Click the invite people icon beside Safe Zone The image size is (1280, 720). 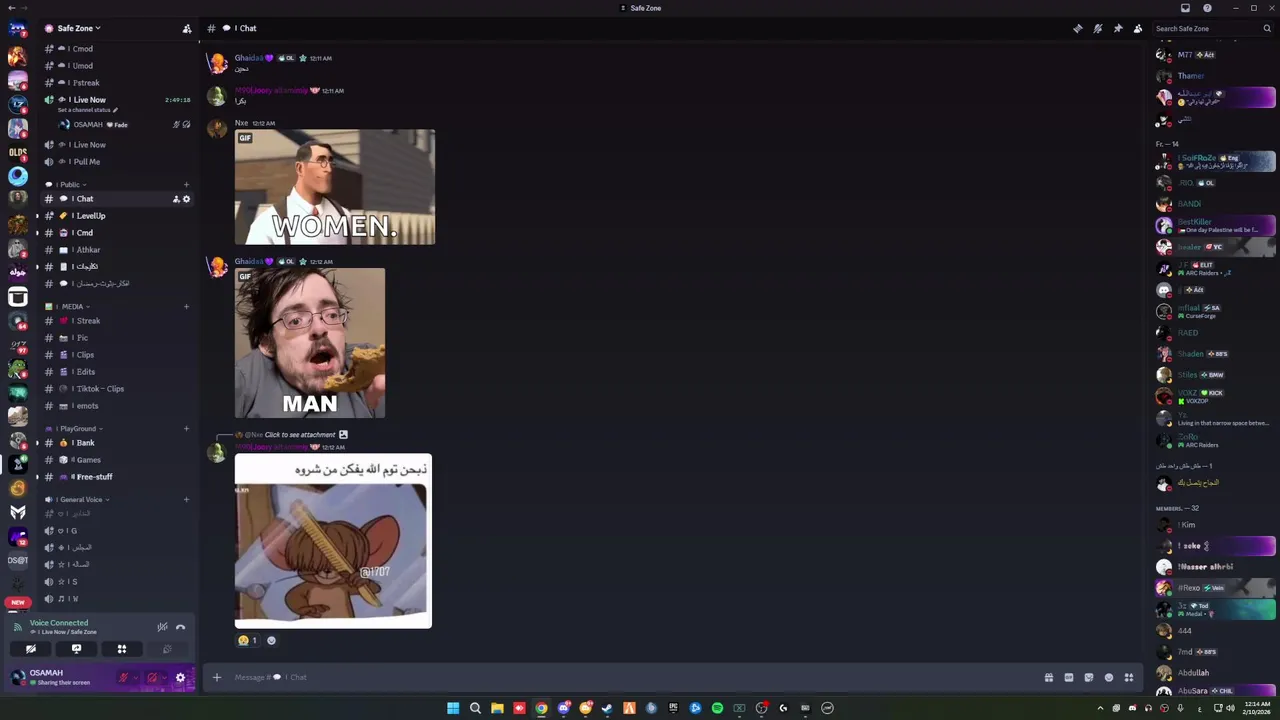[186, 28]
